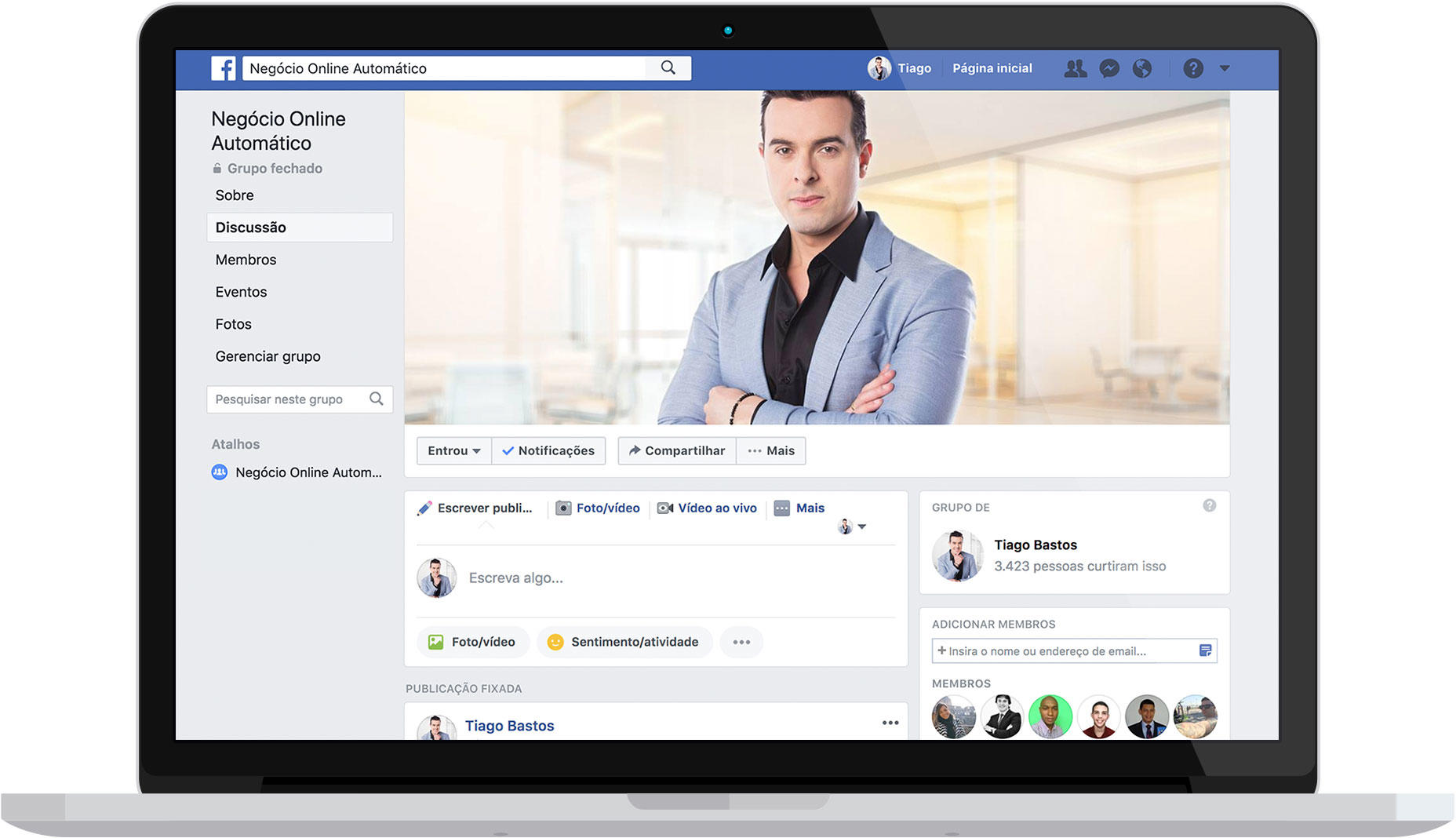Open the pinned post ellipsis menu

(890, 722)
